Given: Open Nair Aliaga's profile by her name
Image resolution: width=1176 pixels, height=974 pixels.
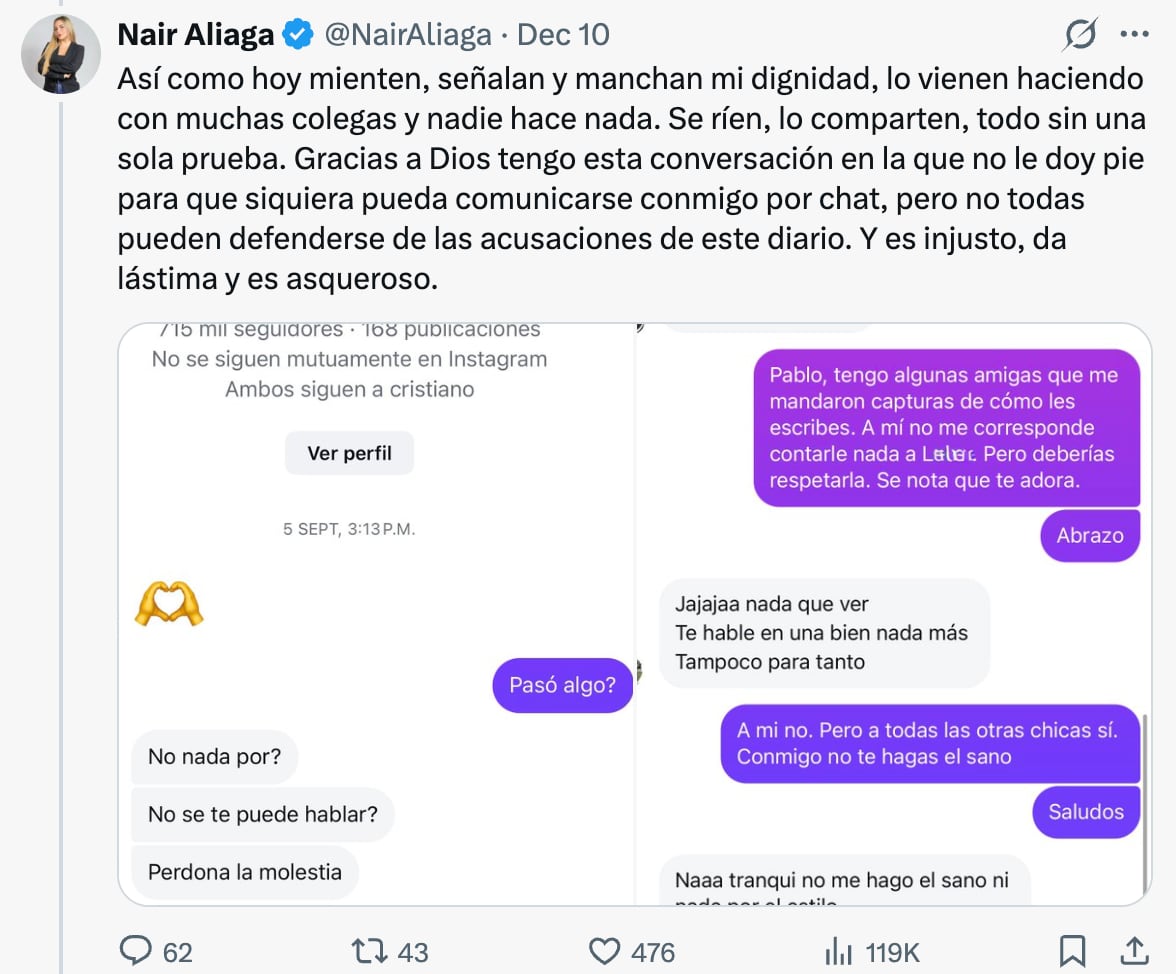Looking at the screenshot, I should click(x=196, y=33).
